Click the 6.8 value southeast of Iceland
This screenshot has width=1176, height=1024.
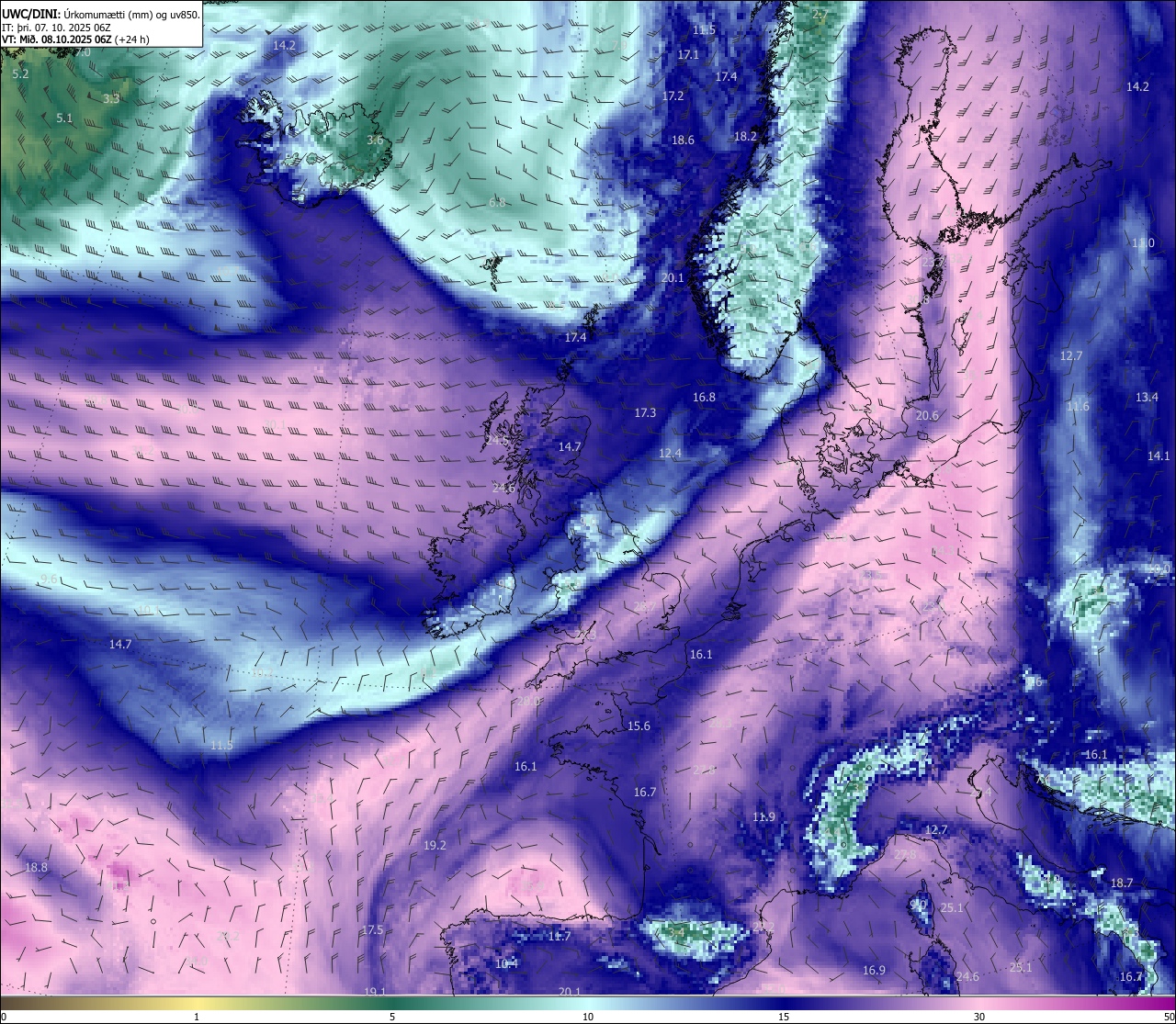tap(497, 203)
